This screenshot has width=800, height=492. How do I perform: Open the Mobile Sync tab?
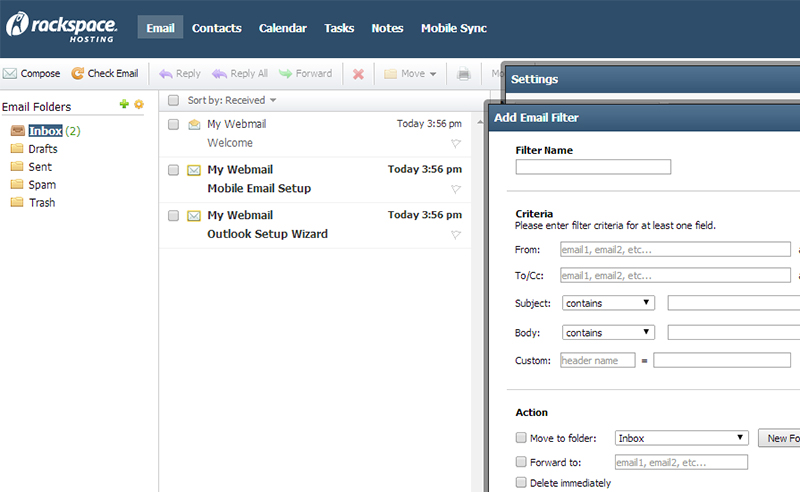click(x=453, y=28)
